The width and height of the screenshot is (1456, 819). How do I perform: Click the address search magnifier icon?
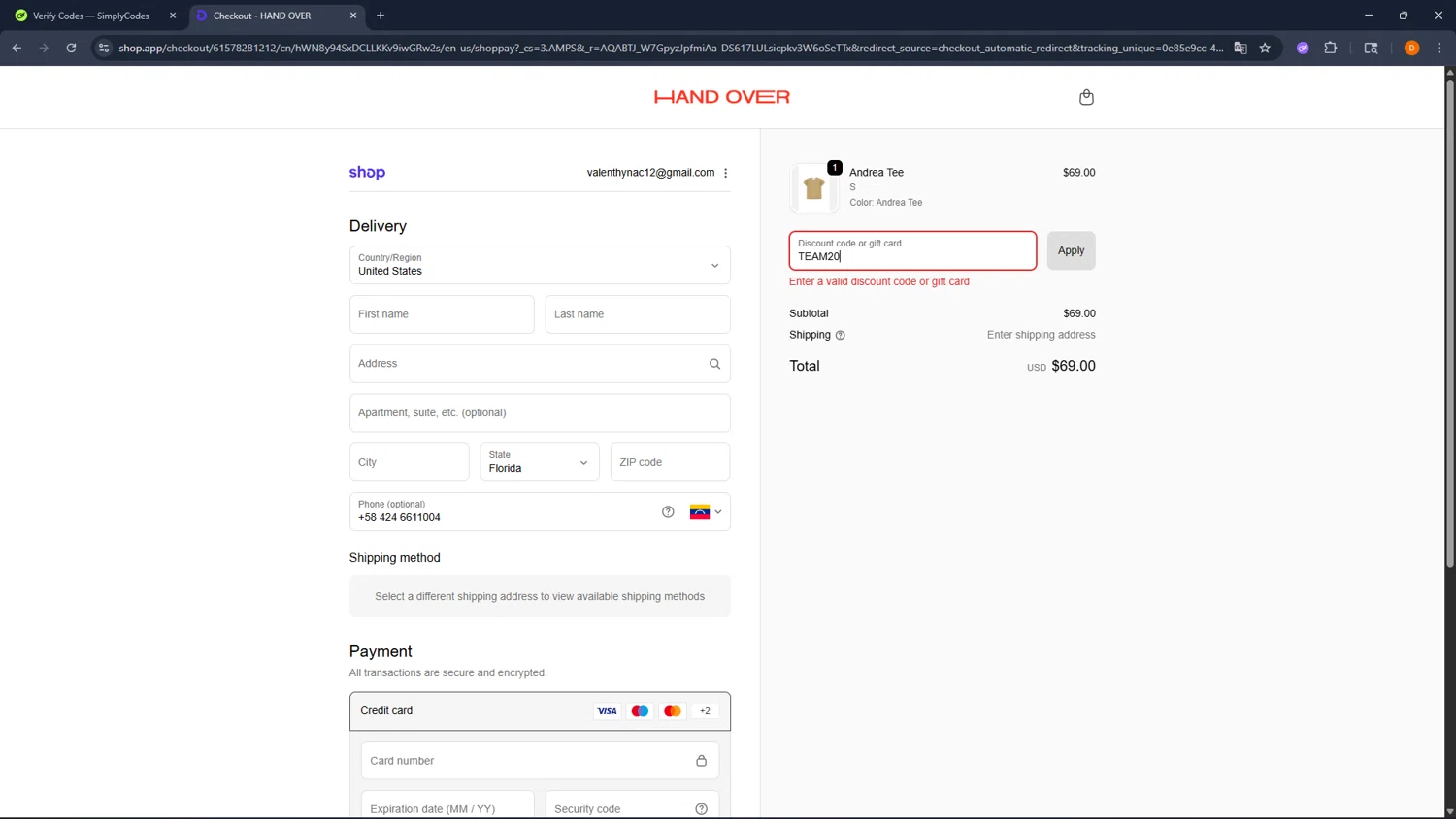pos(714,364)
